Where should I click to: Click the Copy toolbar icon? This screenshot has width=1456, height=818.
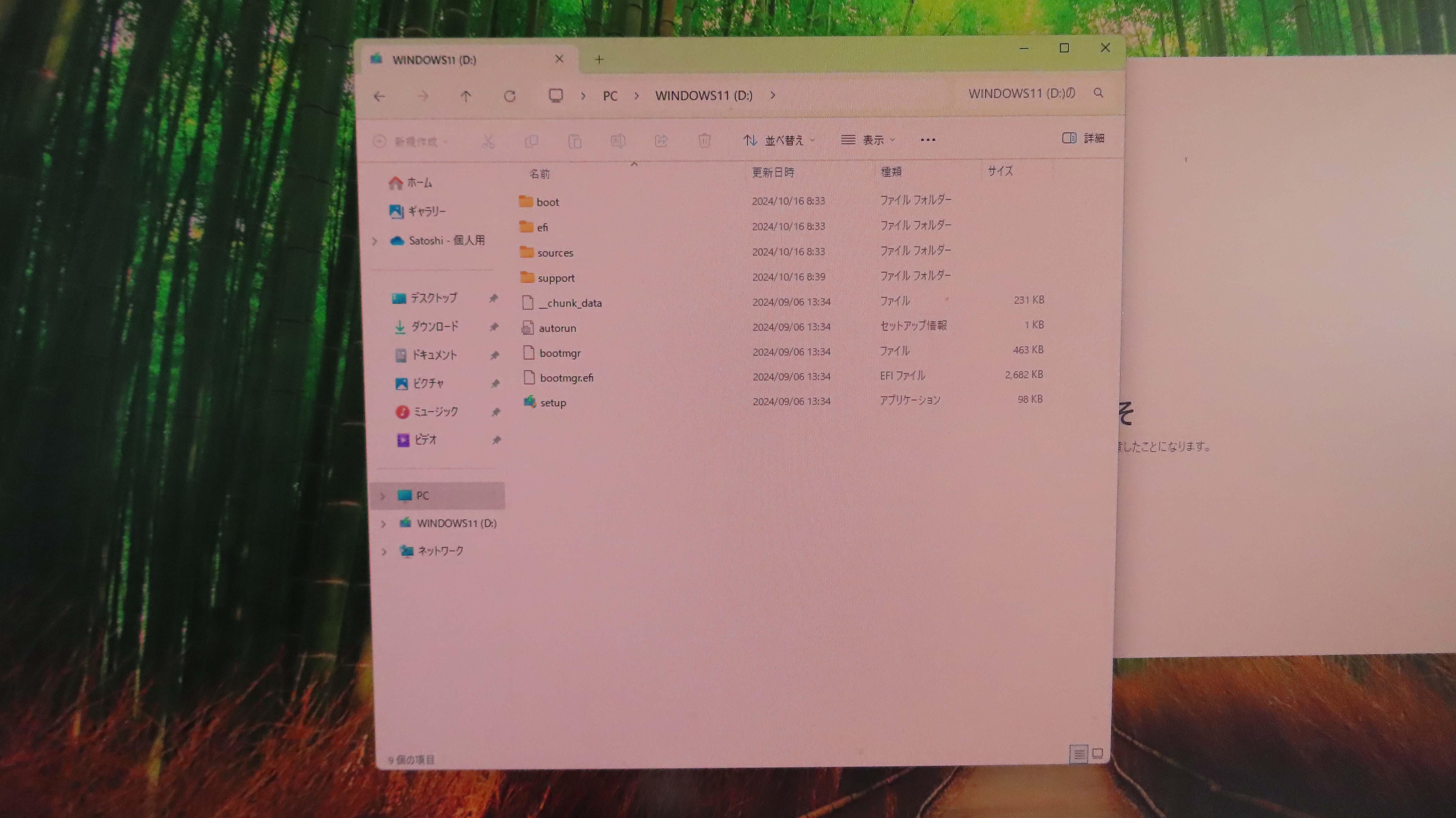pyautogui.click(x=531, y=141)
